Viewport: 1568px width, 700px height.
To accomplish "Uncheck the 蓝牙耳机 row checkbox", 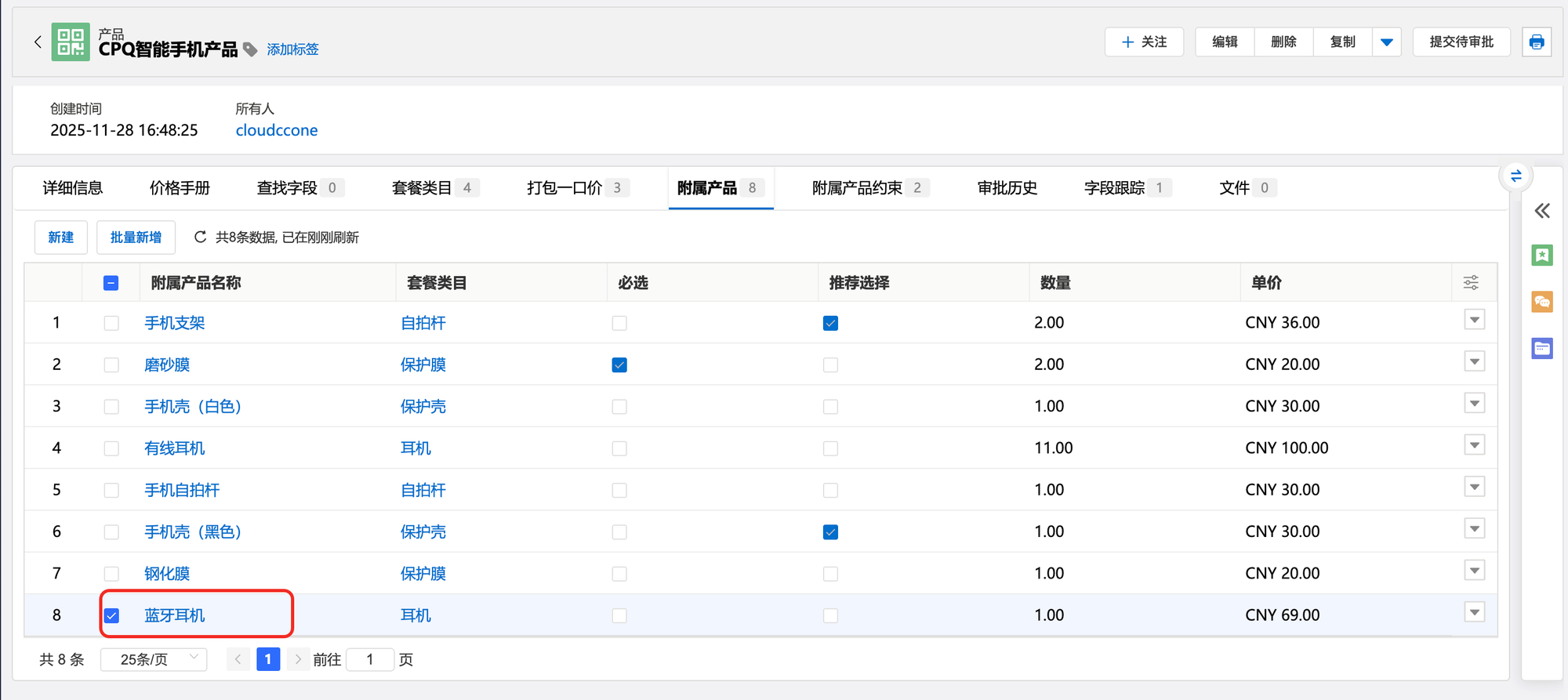I will [111, 616].
